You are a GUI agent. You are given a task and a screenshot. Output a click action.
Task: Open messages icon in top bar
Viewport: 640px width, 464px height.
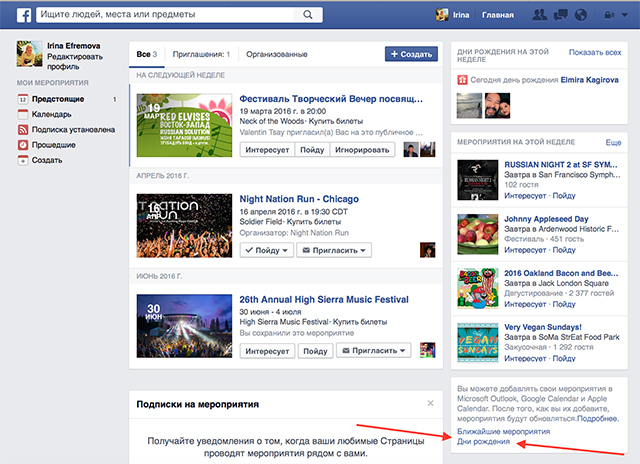[562, 15]
